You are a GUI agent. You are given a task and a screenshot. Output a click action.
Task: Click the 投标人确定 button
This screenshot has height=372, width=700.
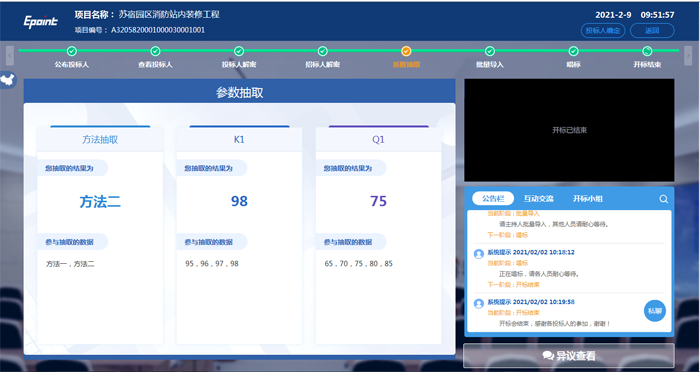(x=603, y=30)
